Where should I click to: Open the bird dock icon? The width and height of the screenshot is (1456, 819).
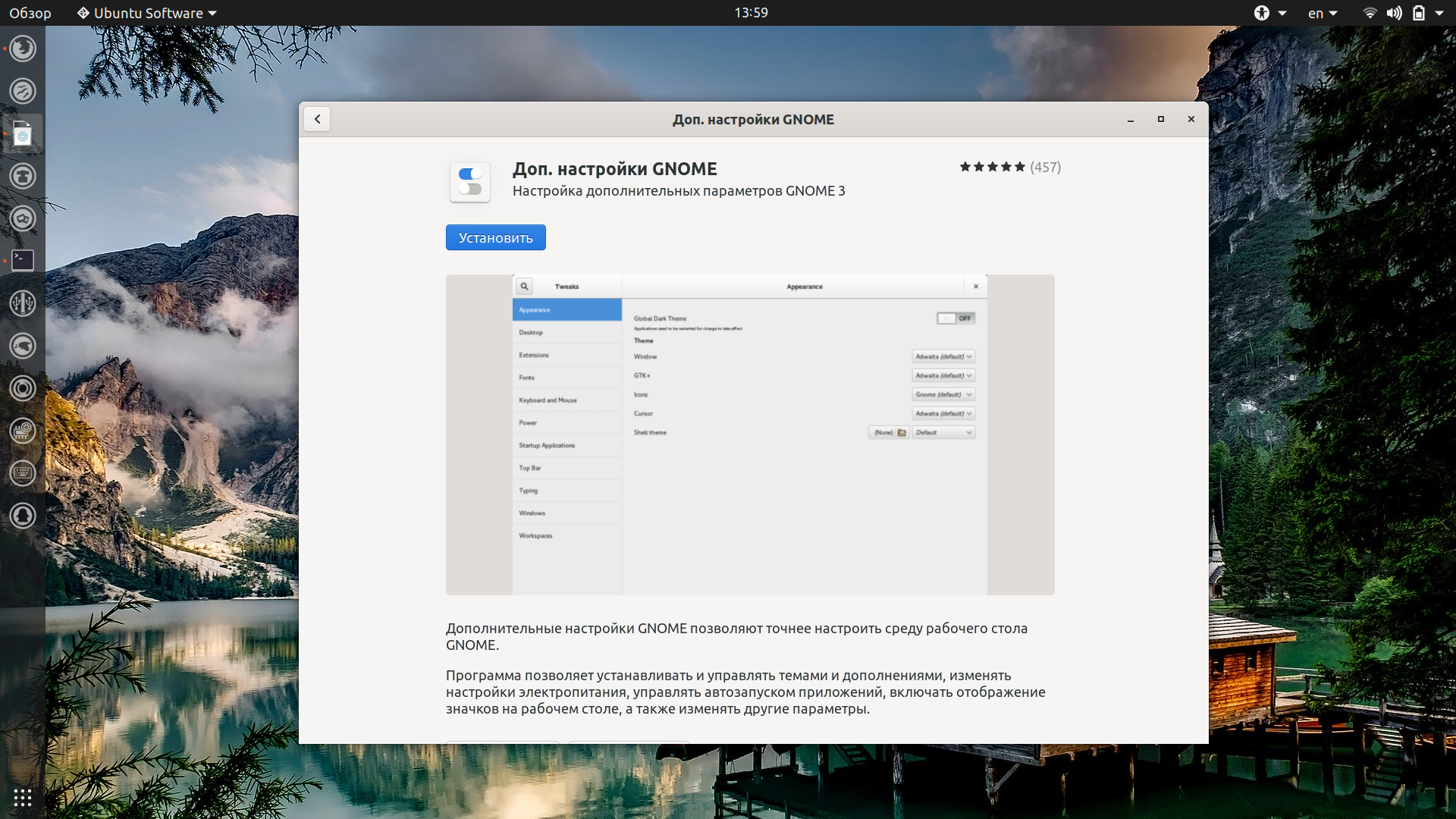(x=23, y=346)
